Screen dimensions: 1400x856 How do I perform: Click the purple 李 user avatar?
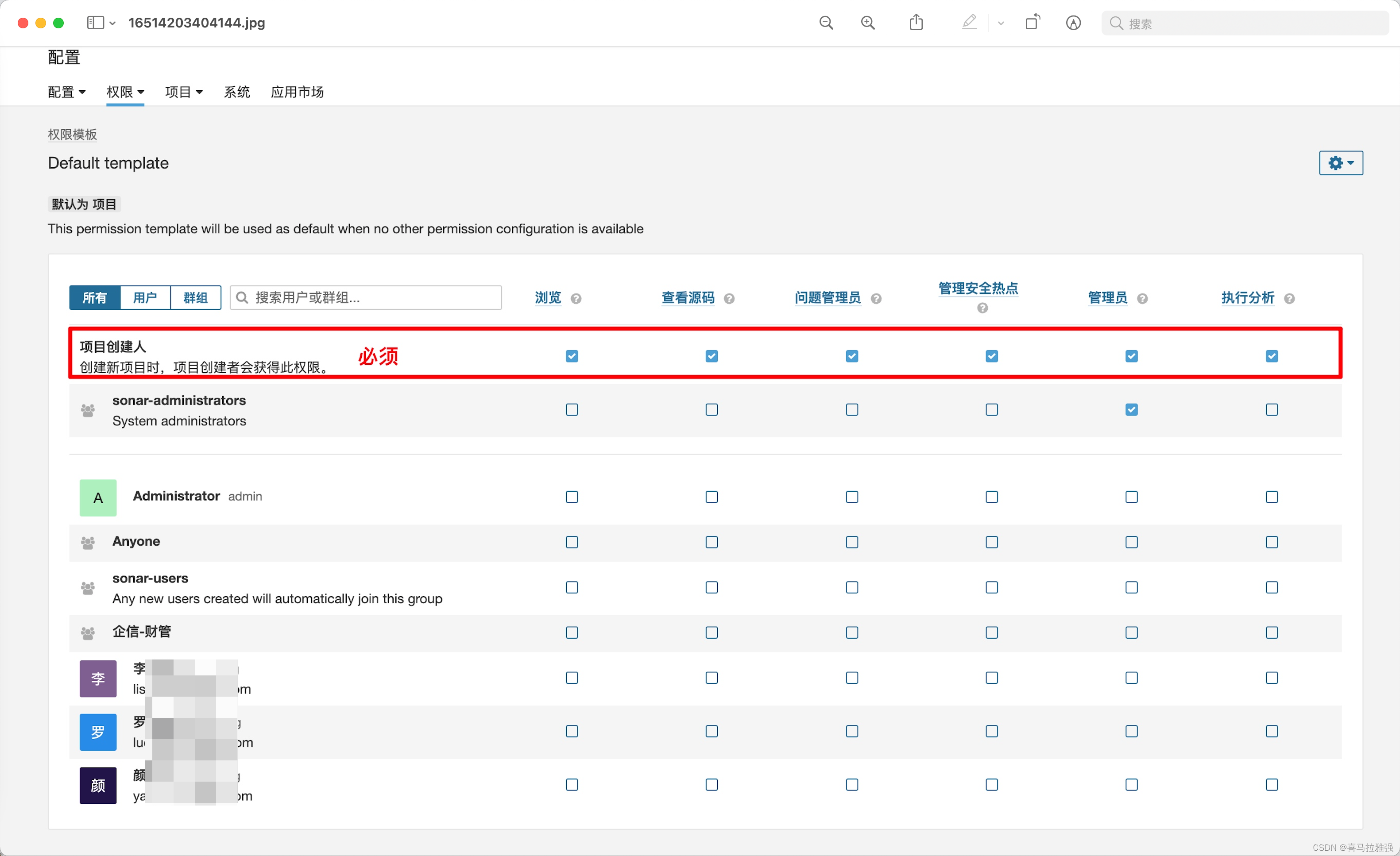98,678
